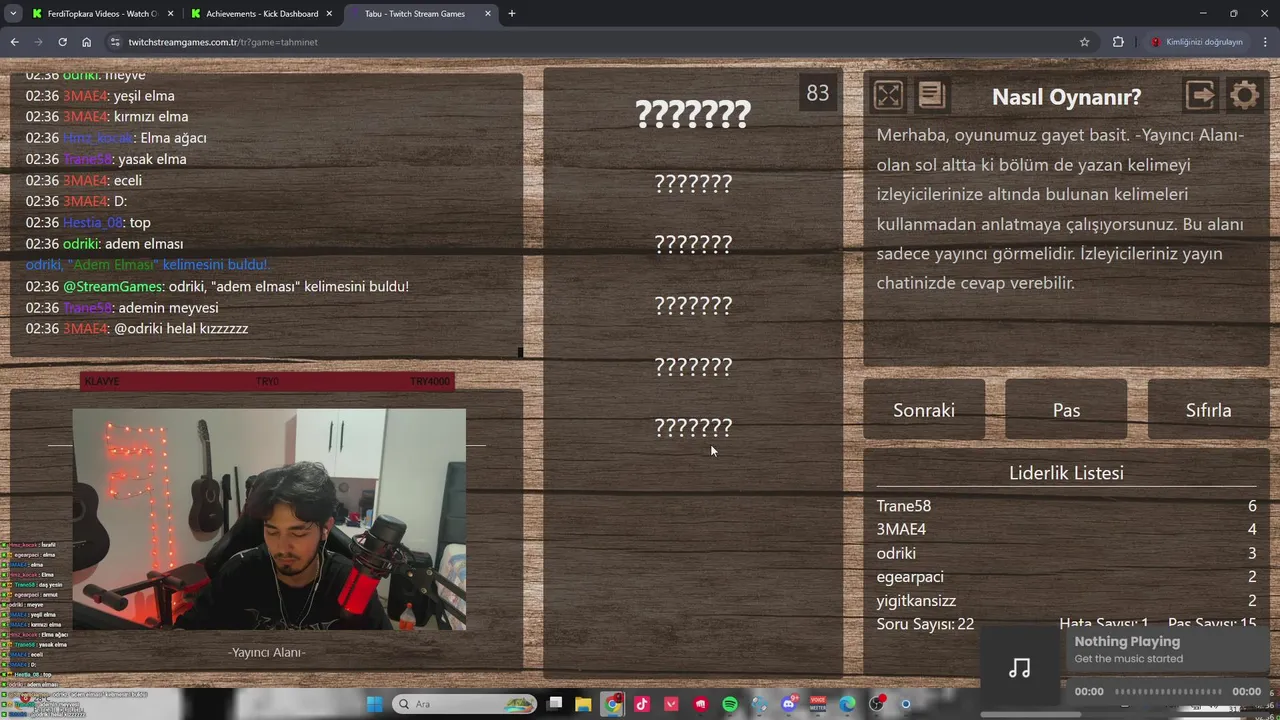Click the Windows taskbar Ara search box
The image size is (1280, 720).
tap(465, 704)
